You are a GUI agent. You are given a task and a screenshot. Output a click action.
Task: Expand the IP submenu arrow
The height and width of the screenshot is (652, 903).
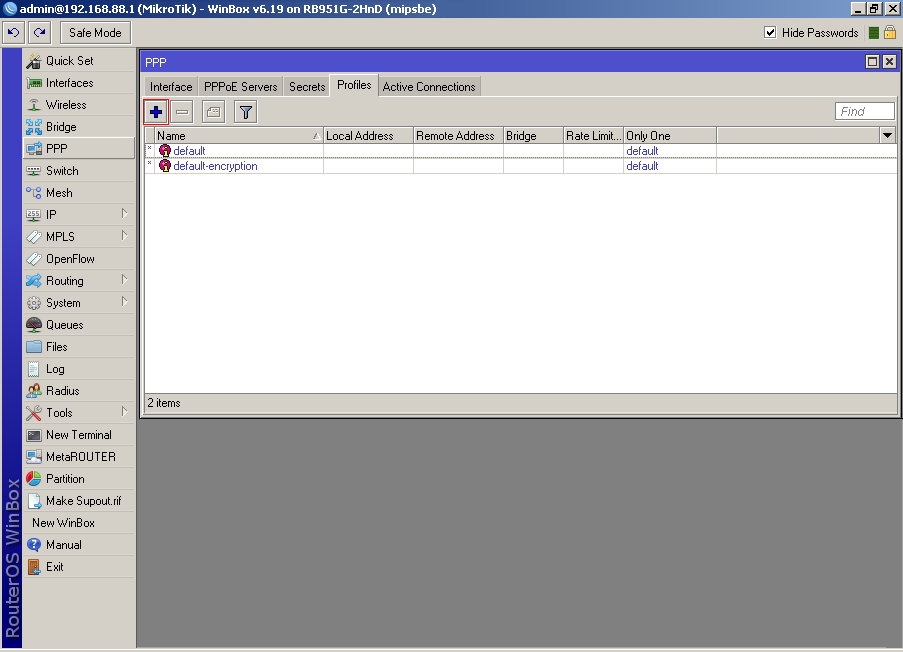(124, 214)
